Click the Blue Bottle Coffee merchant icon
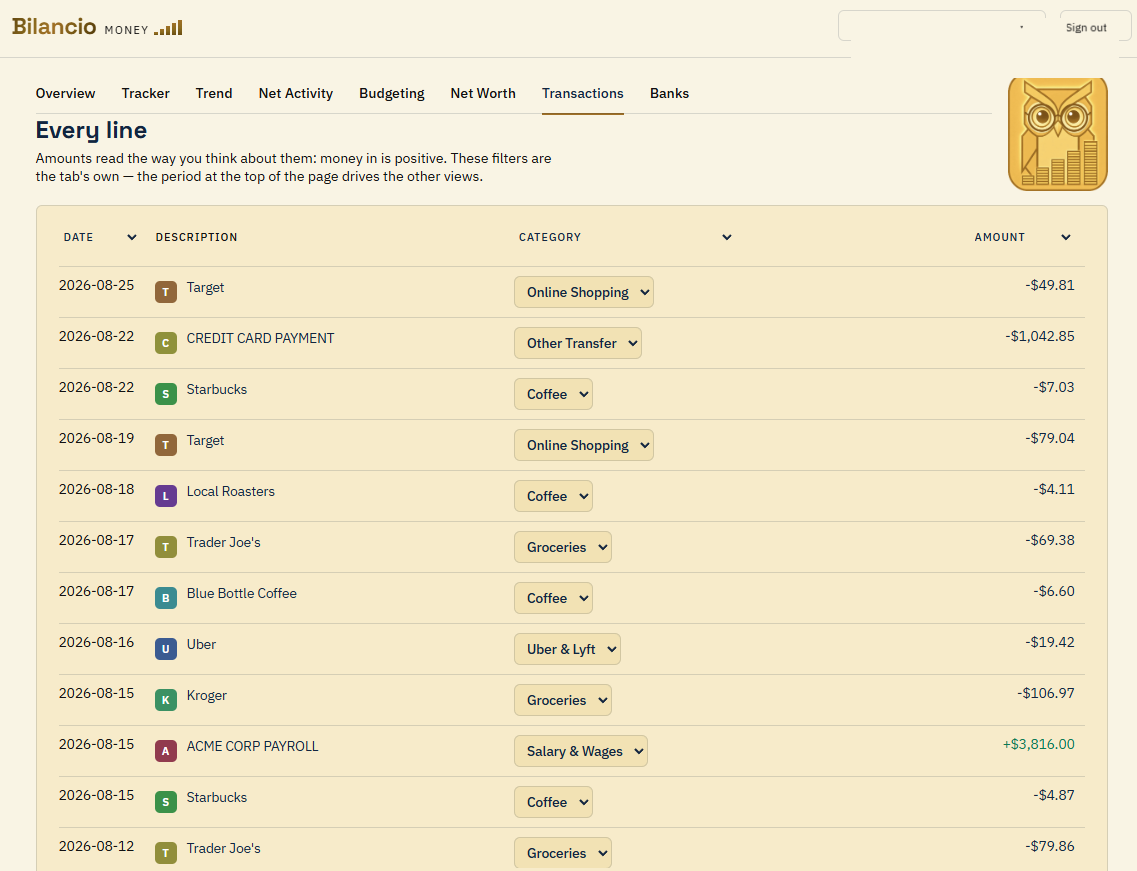Viewport: 1137px width, 871px height. 165,598
